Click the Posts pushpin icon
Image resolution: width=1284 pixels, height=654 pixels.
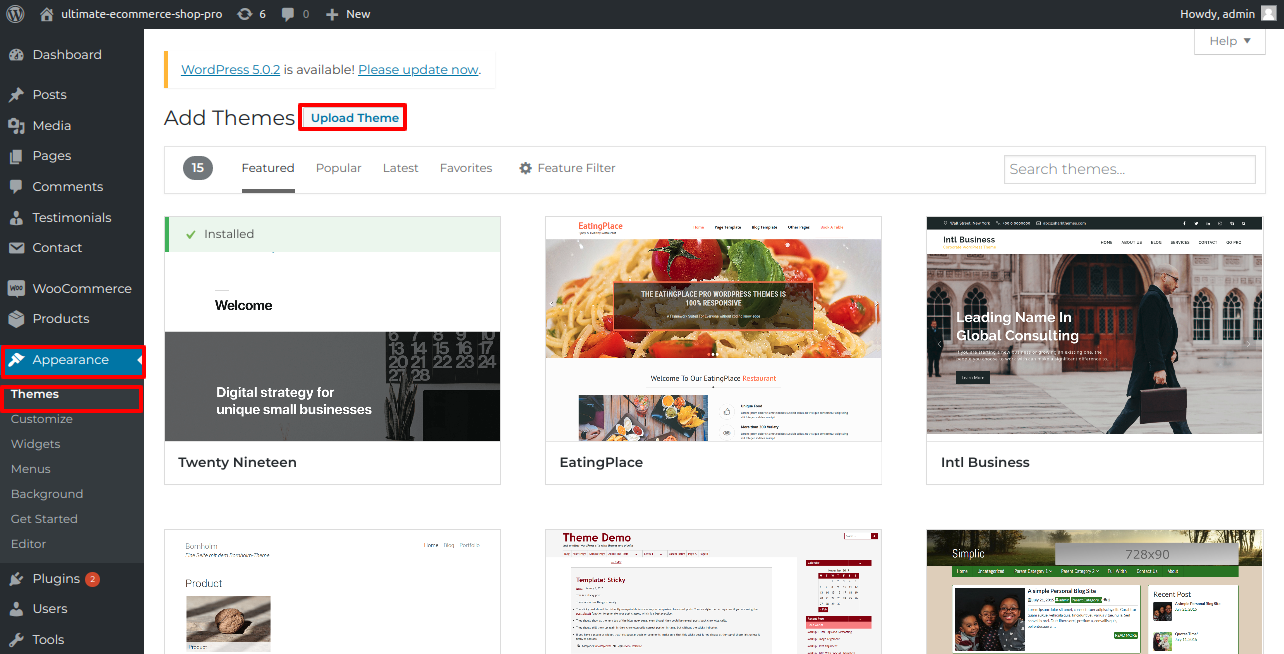coord(16,95)
